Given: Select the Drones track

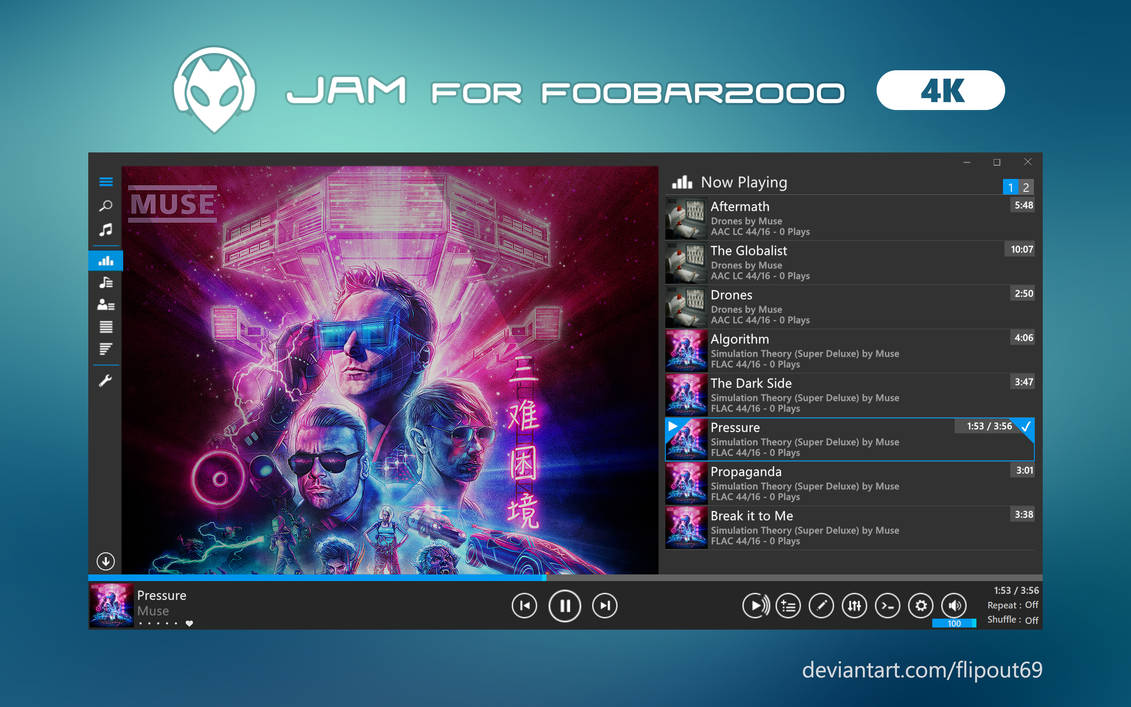Looking at the screenshot, I should coord(850,307).
